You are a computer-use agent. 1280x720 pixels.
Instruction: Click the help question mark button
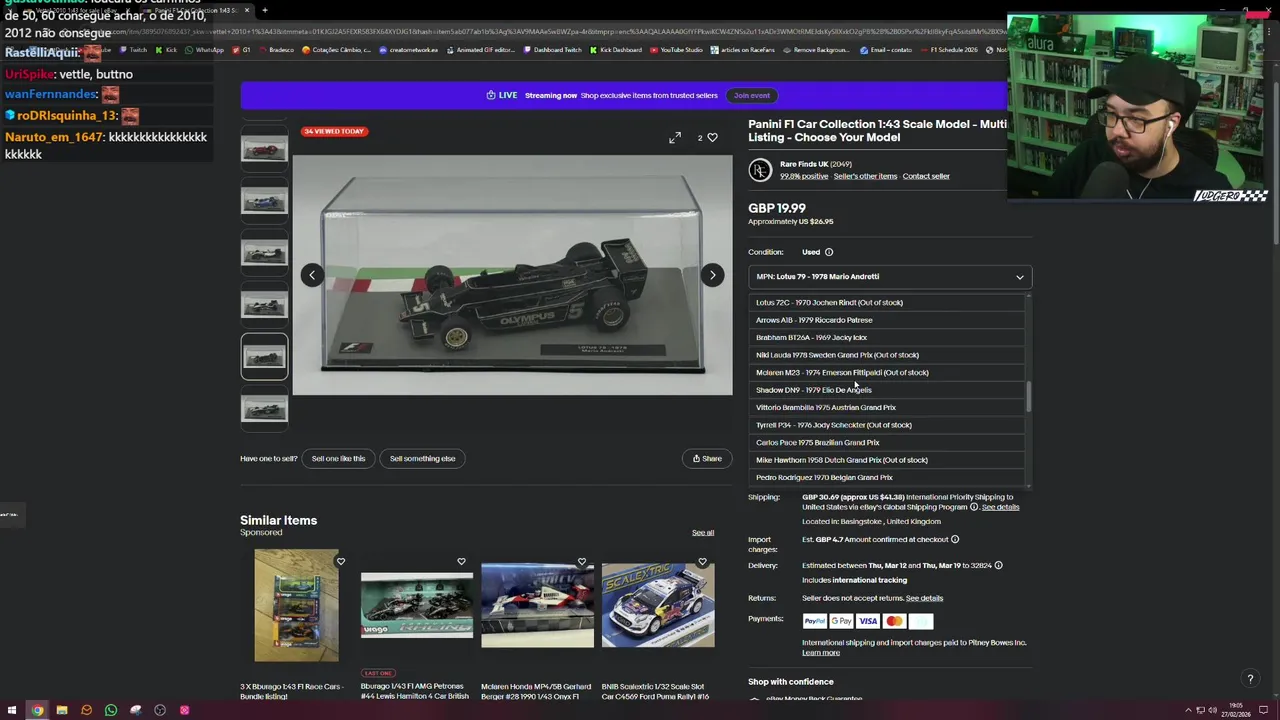(x=1250, y=679)
